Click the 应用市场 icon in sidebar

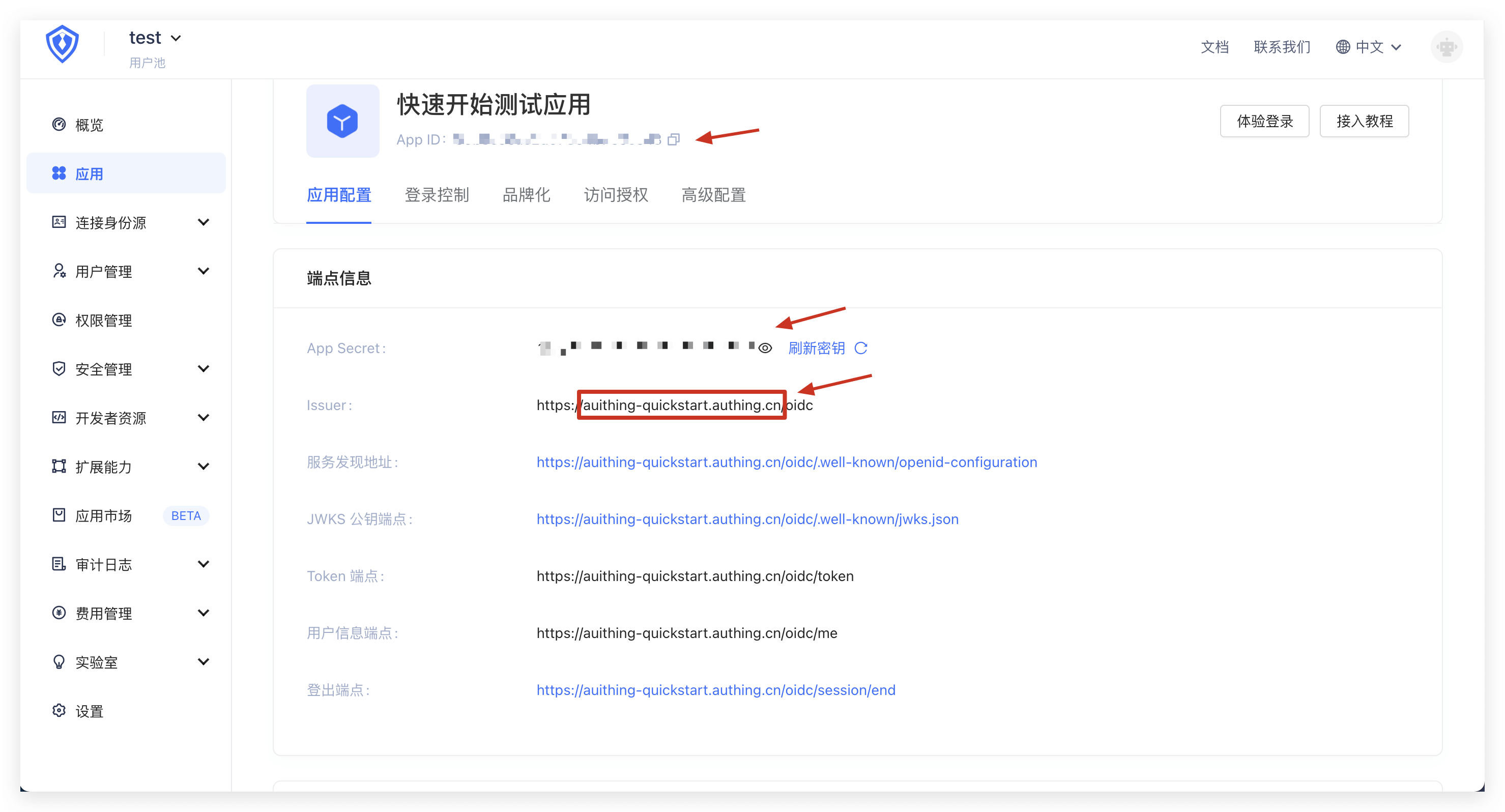(59, 515)
